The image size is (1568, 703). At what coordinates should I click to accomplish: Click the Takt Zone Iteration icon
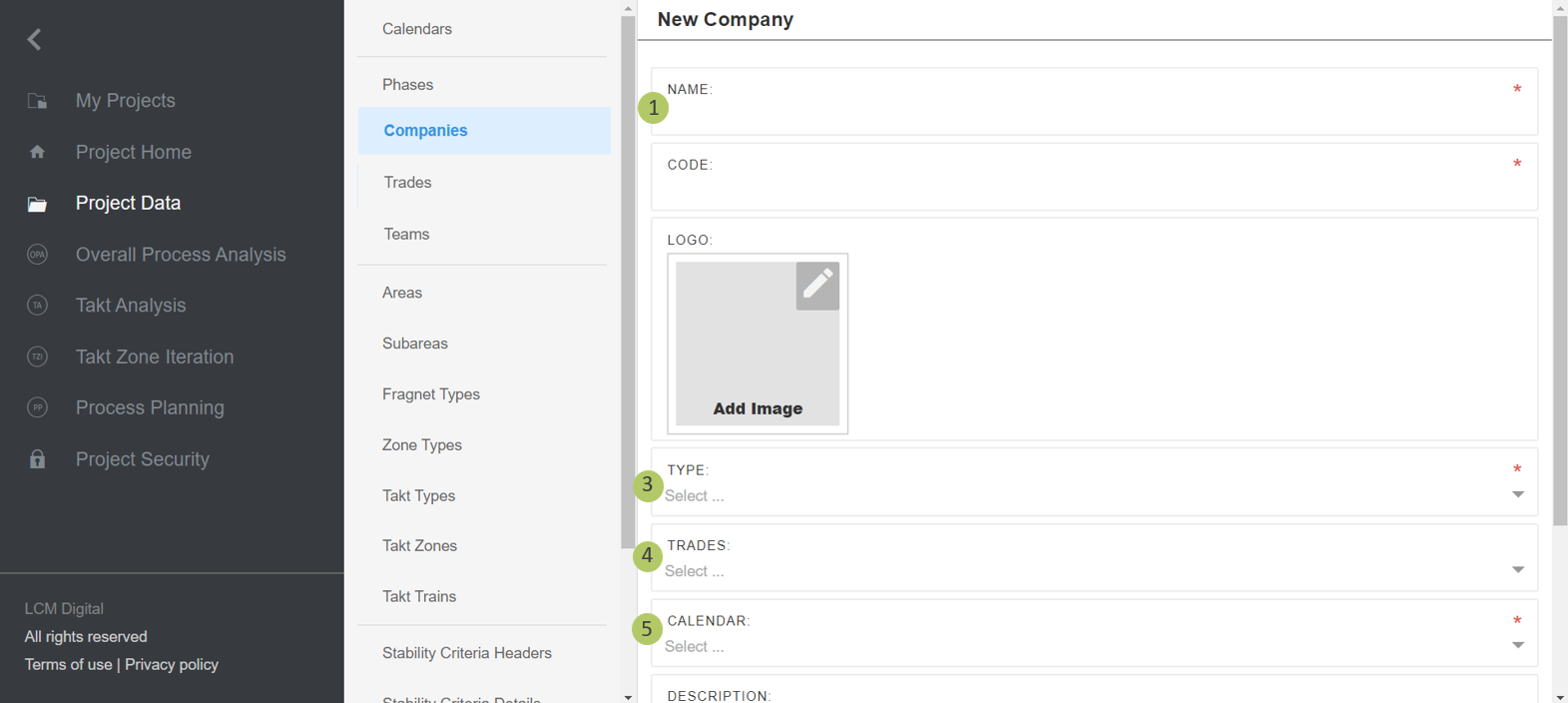[37, 356]
